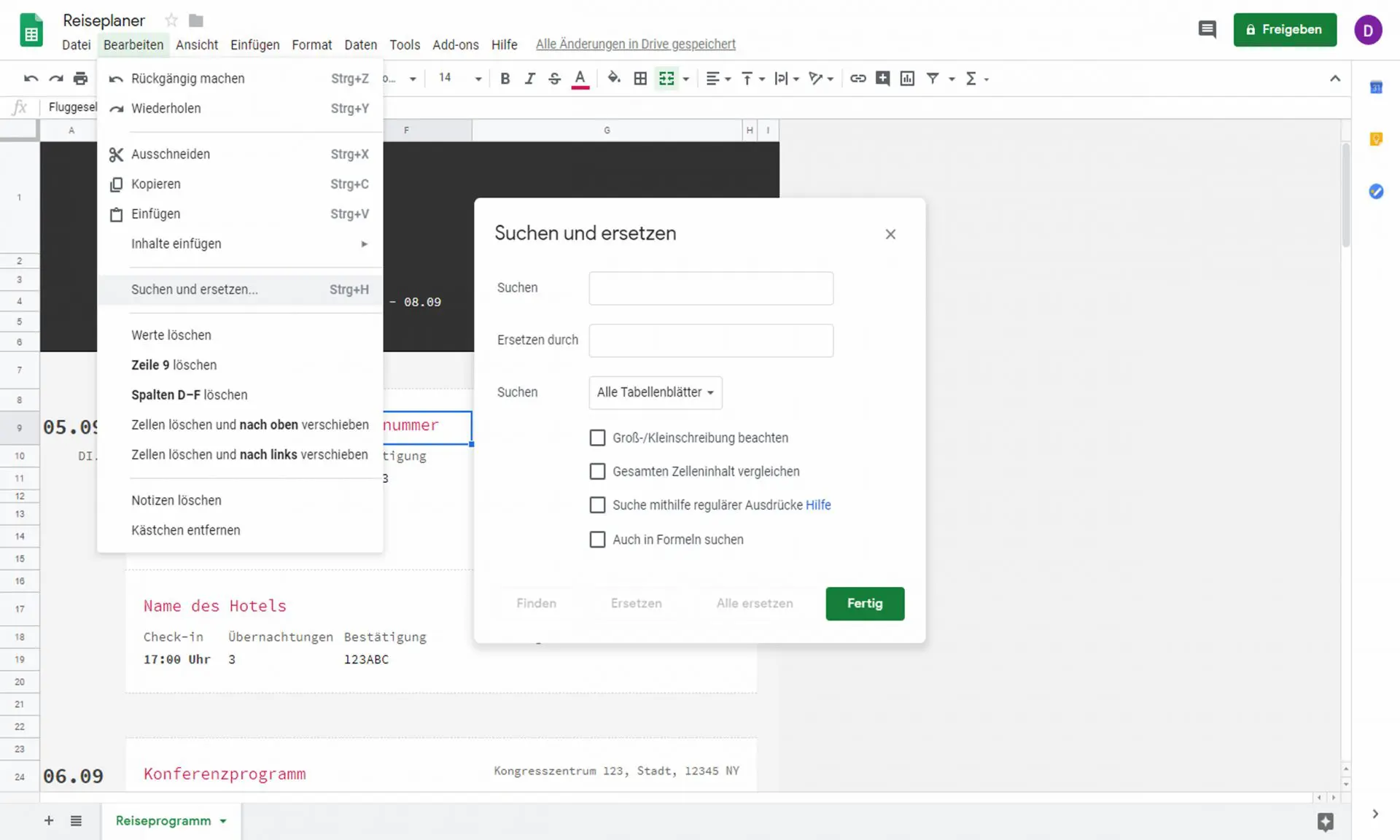Screen dimensions: 1400x840
Task: Open the Alle Tabellenblätter dropdown
Action: (x=656, y=392)
